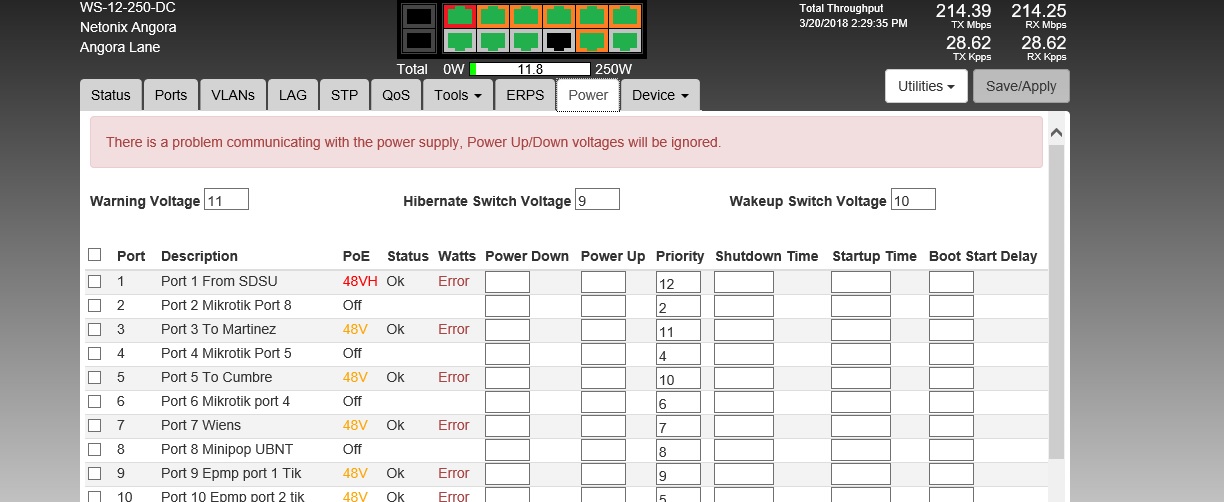Click the orange port icon in the bottom row
1224x502 pixels.
[x=592, y=41]
